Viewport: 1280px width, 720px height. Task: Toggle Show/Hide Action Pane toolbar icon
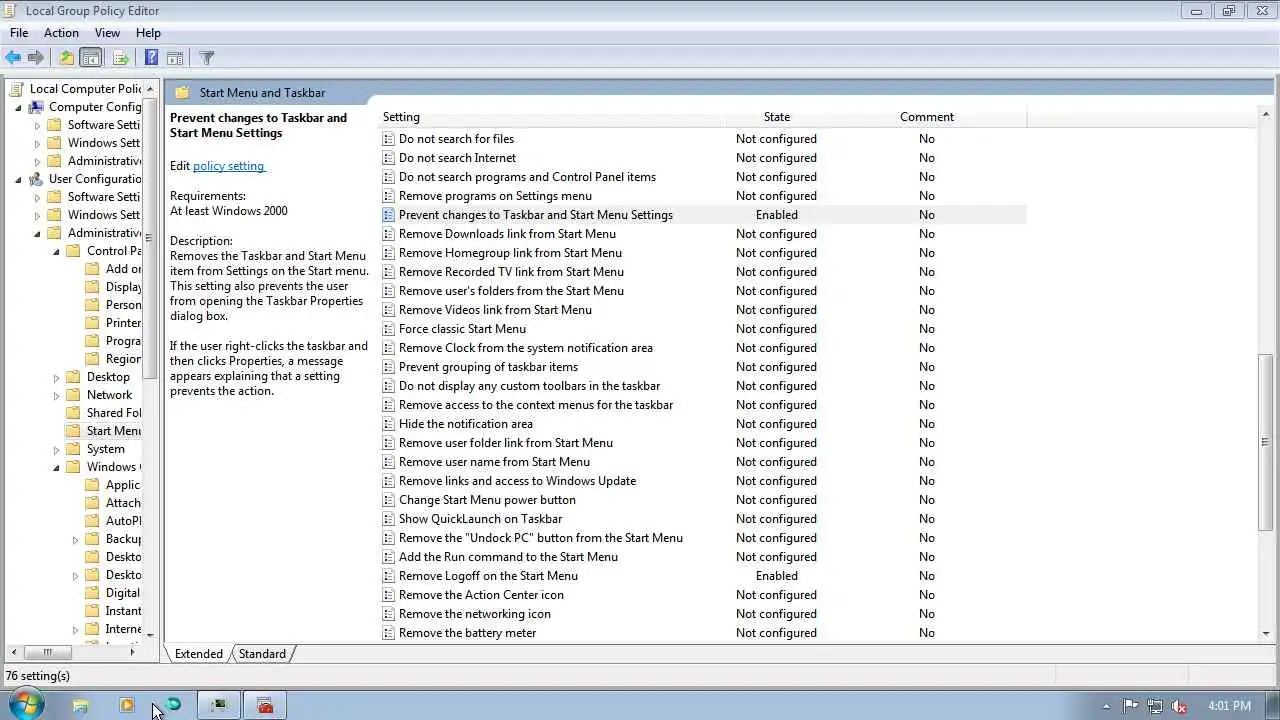[x=175, y=58]
